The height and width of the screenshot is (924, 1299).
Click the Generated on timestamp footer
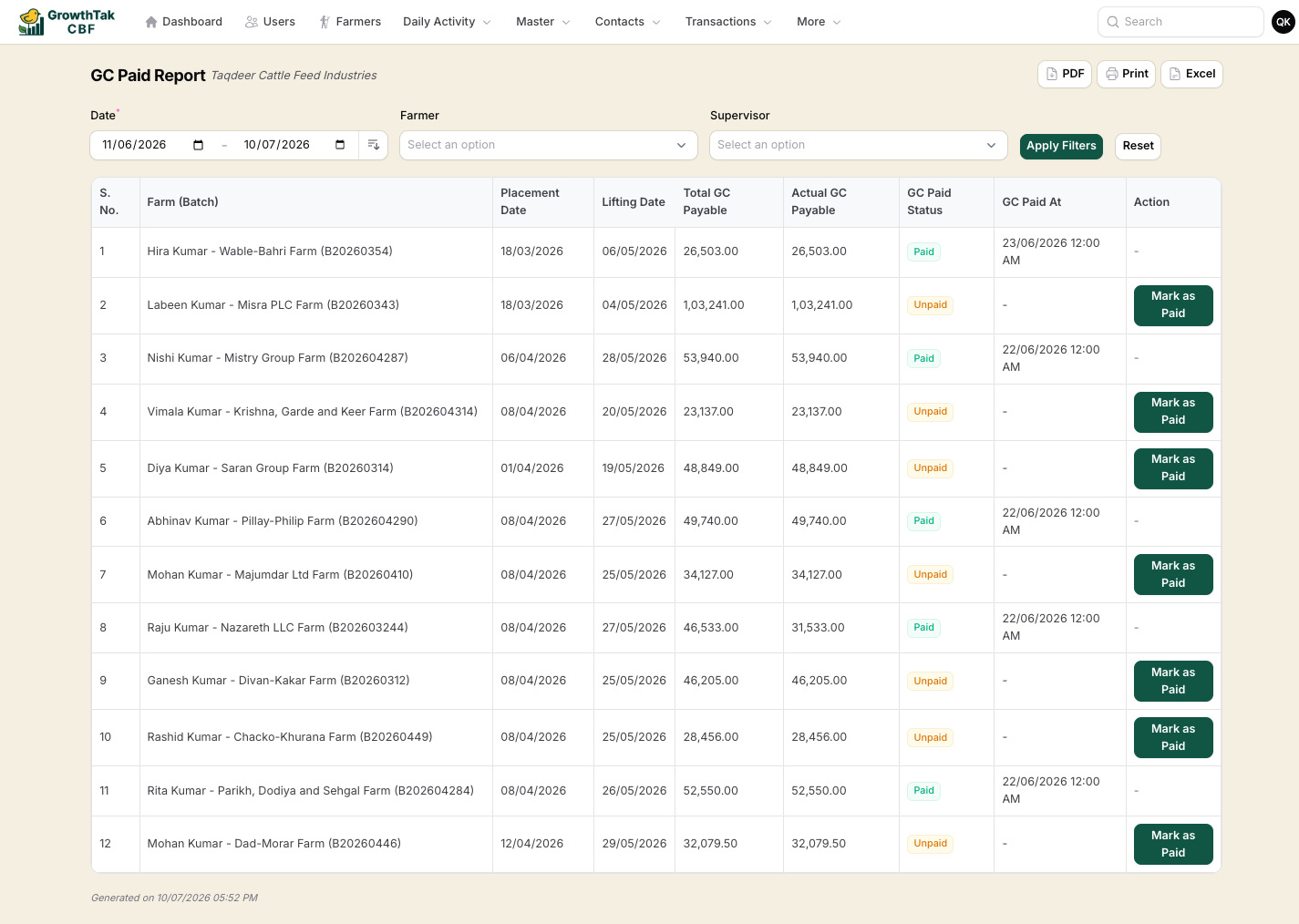click(x=174, y=898)
